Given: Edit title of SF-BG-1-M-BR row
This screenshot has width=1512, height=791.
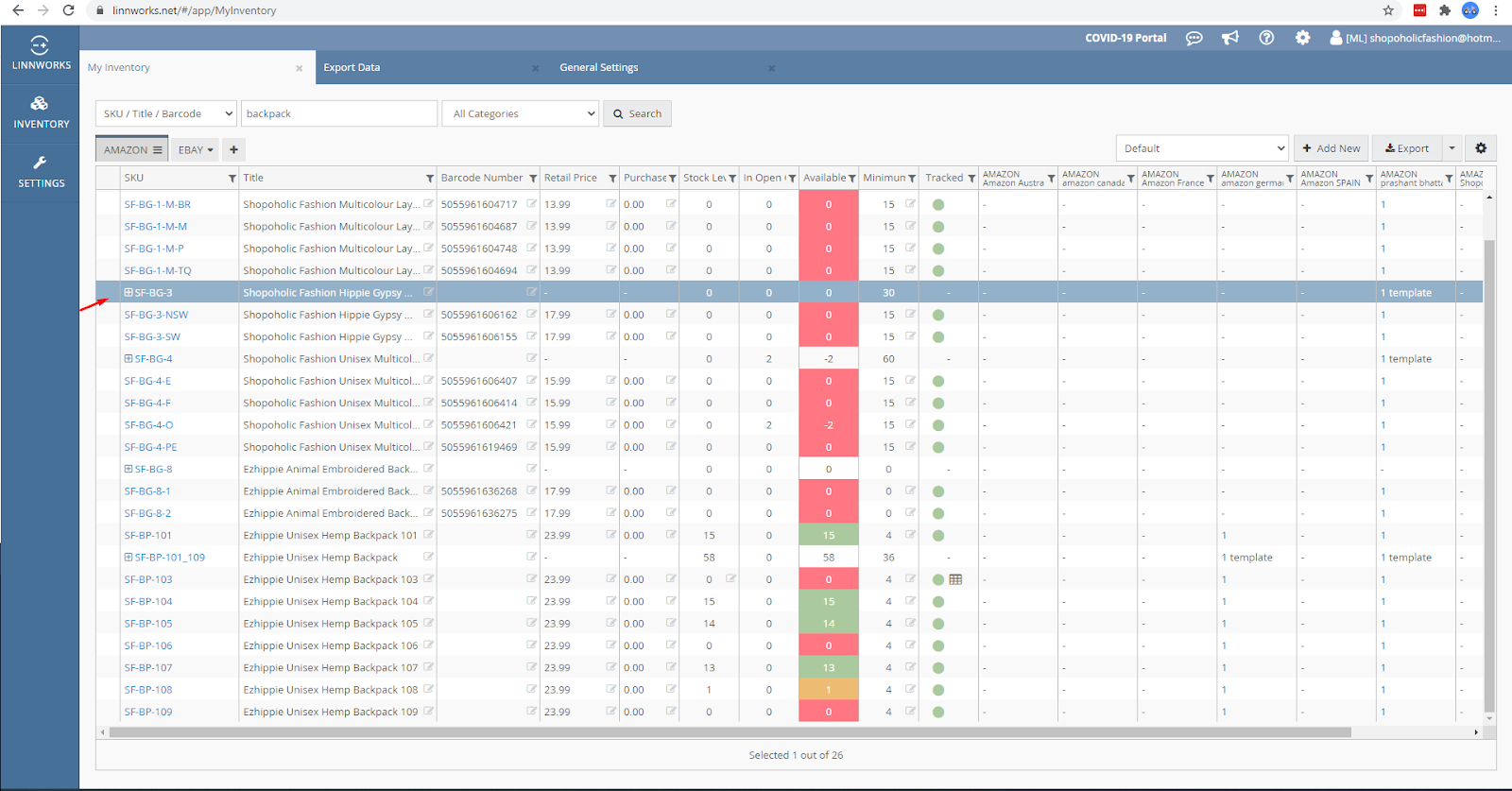Looking at the screenshot, I should [x=428, y=203].
